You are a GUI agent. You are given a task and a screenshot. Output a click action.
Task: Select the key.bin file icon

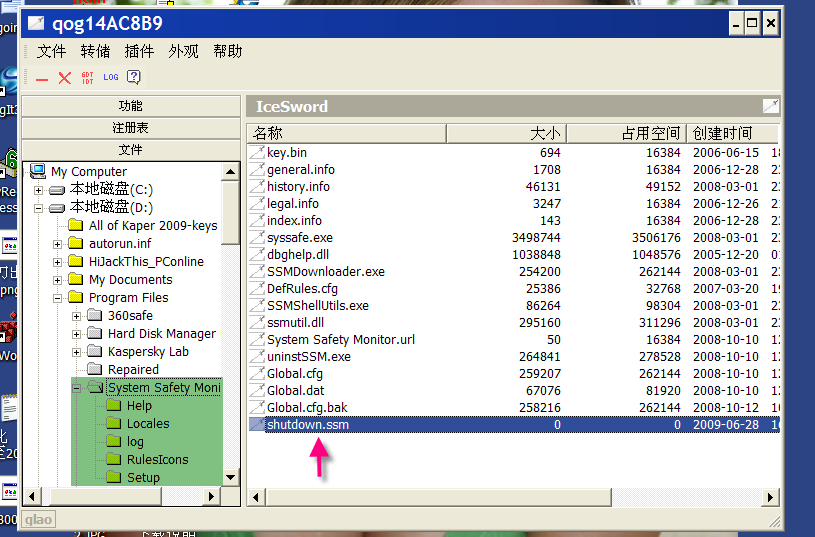click(257, 152)
